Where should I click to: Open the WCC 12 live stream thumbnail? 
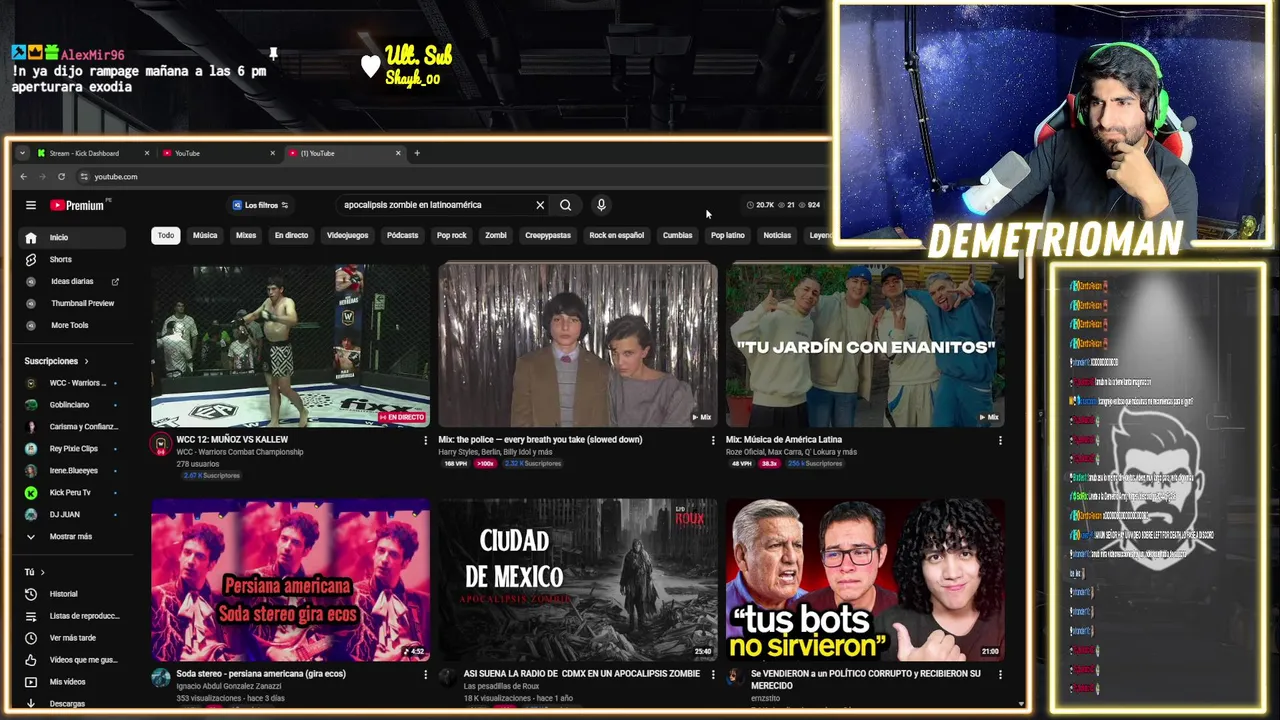click(x=290, y=345)
